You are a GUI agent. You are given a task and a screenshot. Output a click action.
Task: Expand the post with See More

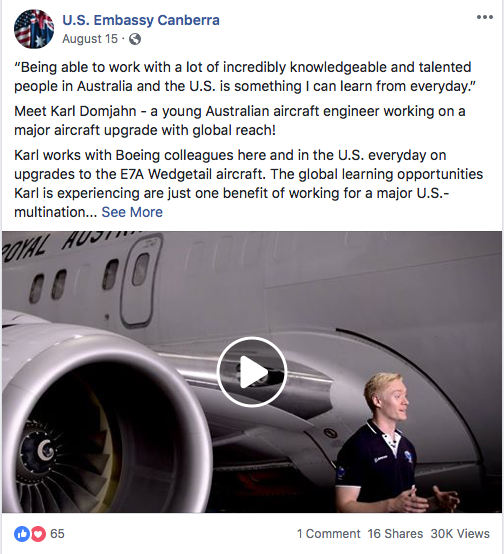pos(132,212)
